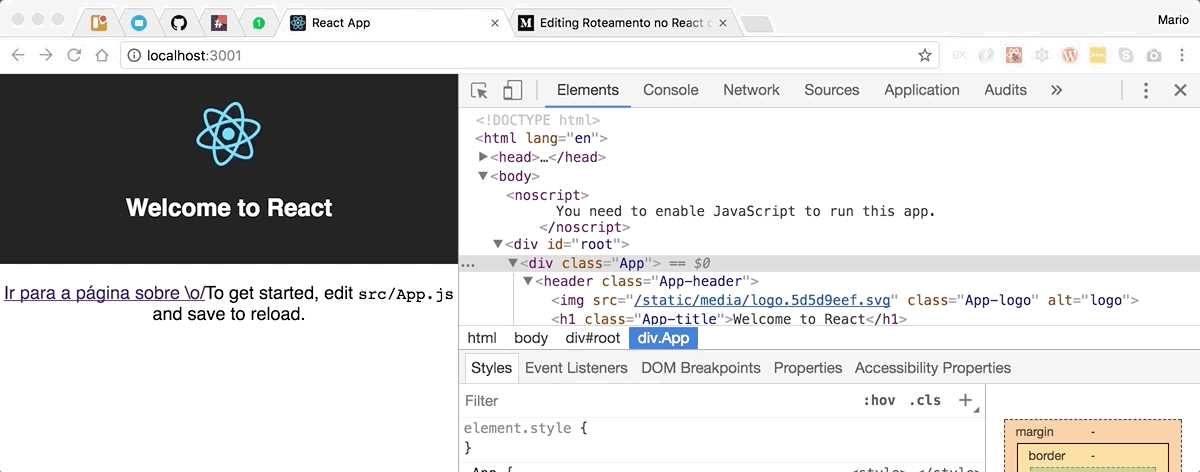
Task: Click the camera screenshot extension icon
Action: click(1154, 55)
